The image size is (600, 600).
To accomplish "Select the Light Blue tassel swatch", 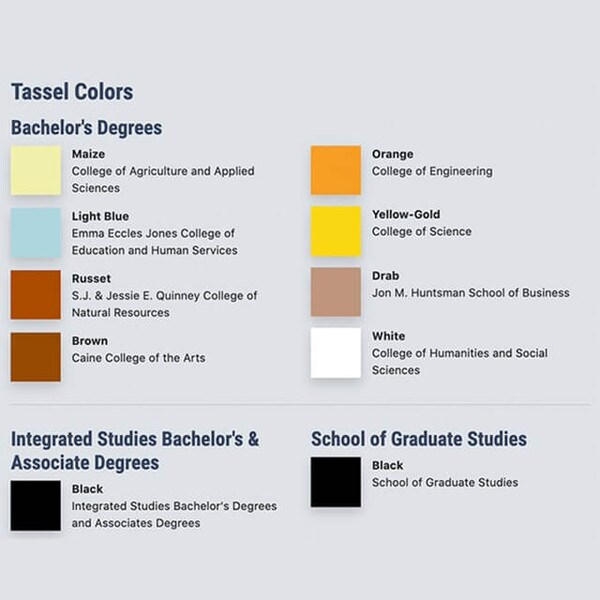I will point(36,233).
